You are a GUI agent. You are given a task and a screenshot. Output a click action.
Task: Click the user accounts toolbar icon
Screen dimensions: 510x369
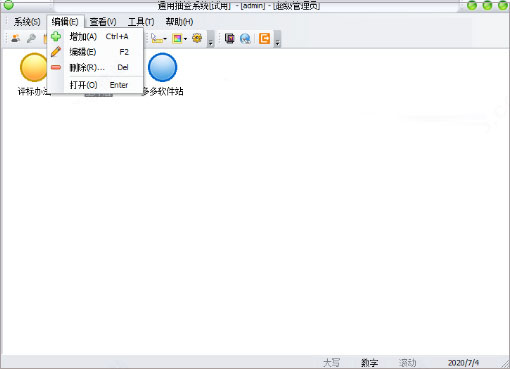(15, 39)
